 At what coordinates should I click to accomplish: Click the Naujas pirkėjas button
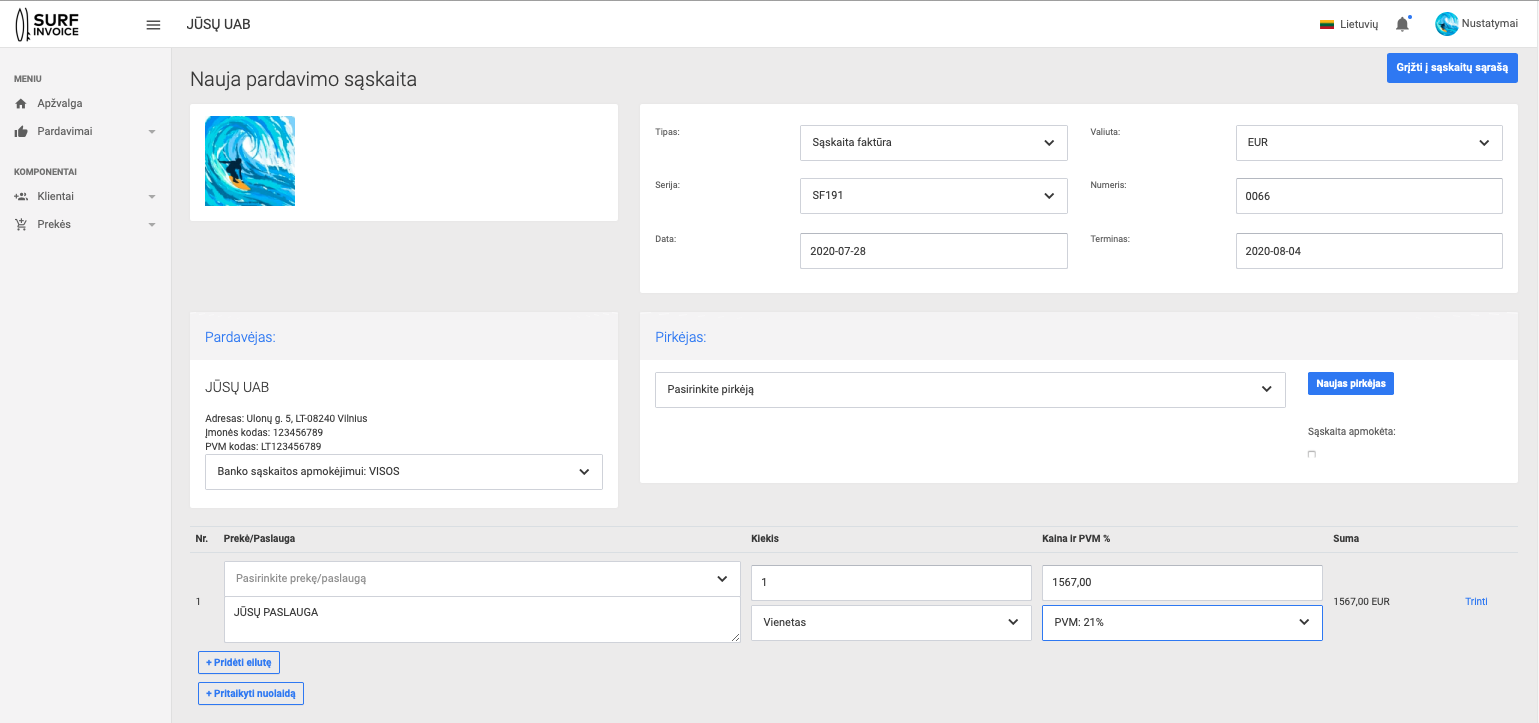click(x=1350, y=384)
